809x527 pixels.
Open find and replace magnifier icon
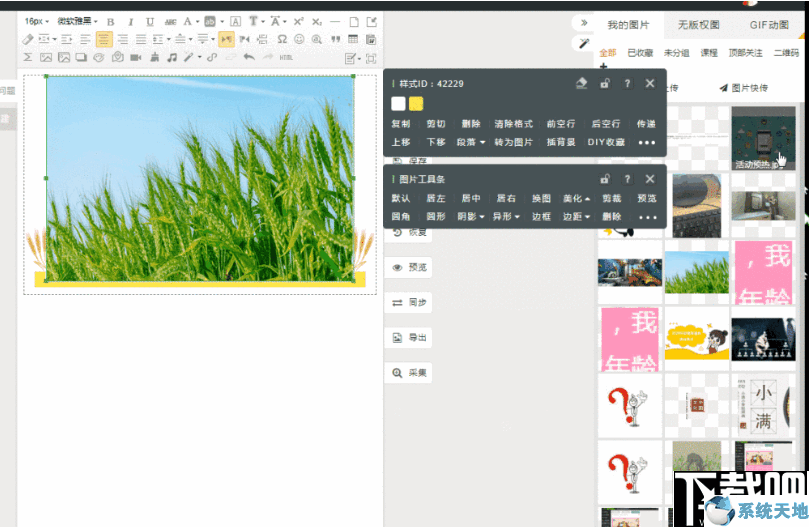(317, 39)
